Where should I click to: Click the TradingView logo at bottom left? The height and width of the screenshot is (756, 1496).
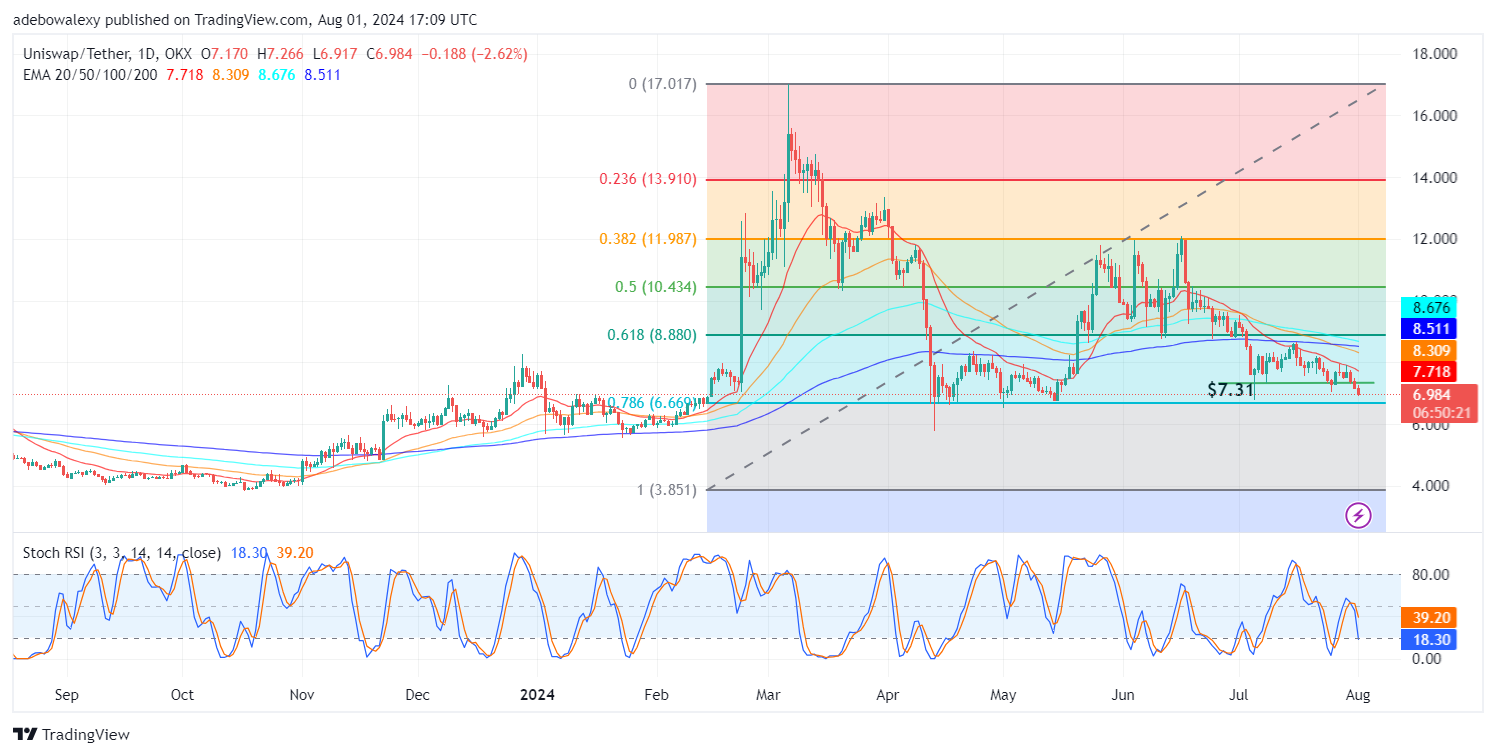[x=72, y=734]
